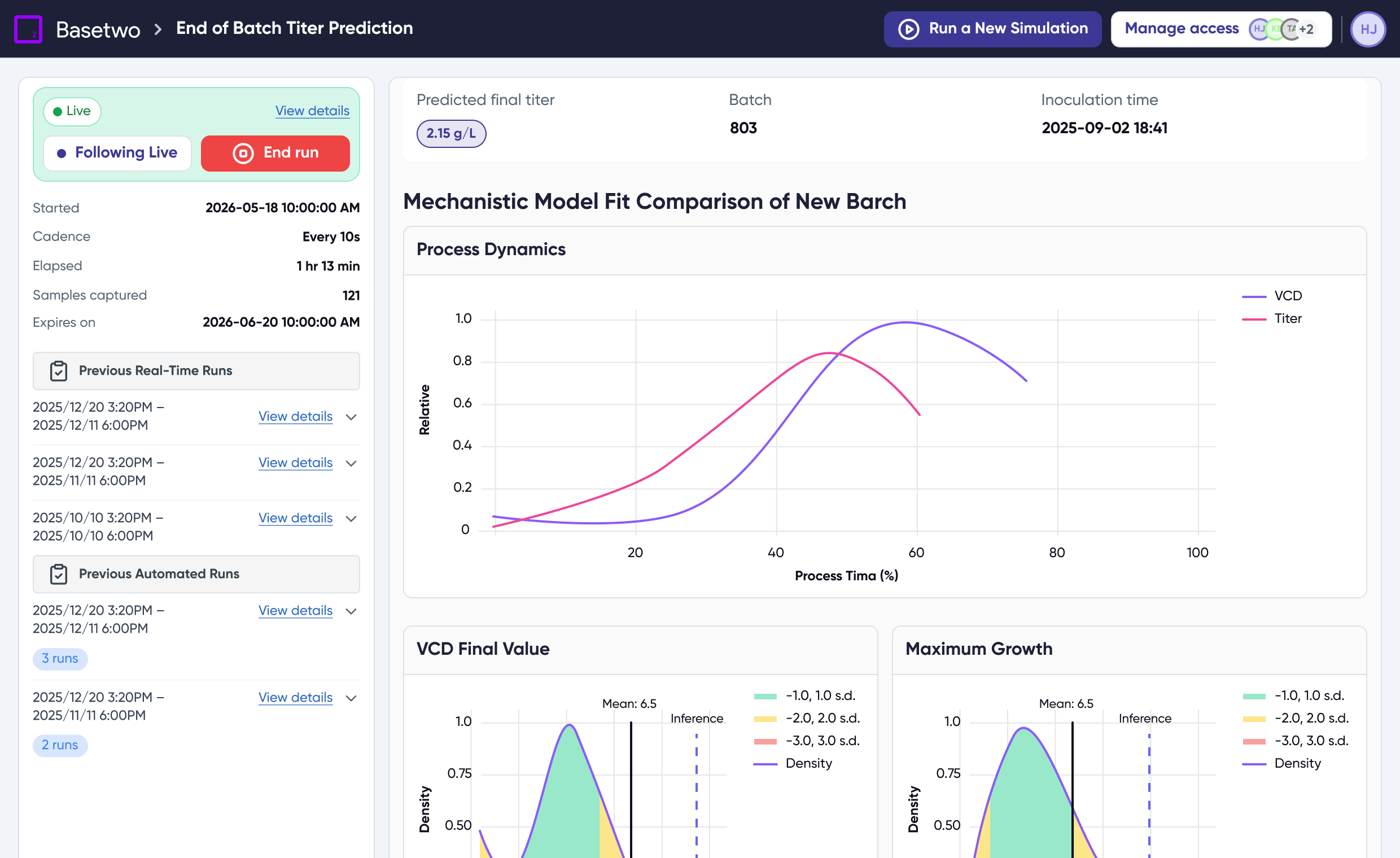
Task: Click the Maximum Growth panel heading
Action: pos(979,650)
